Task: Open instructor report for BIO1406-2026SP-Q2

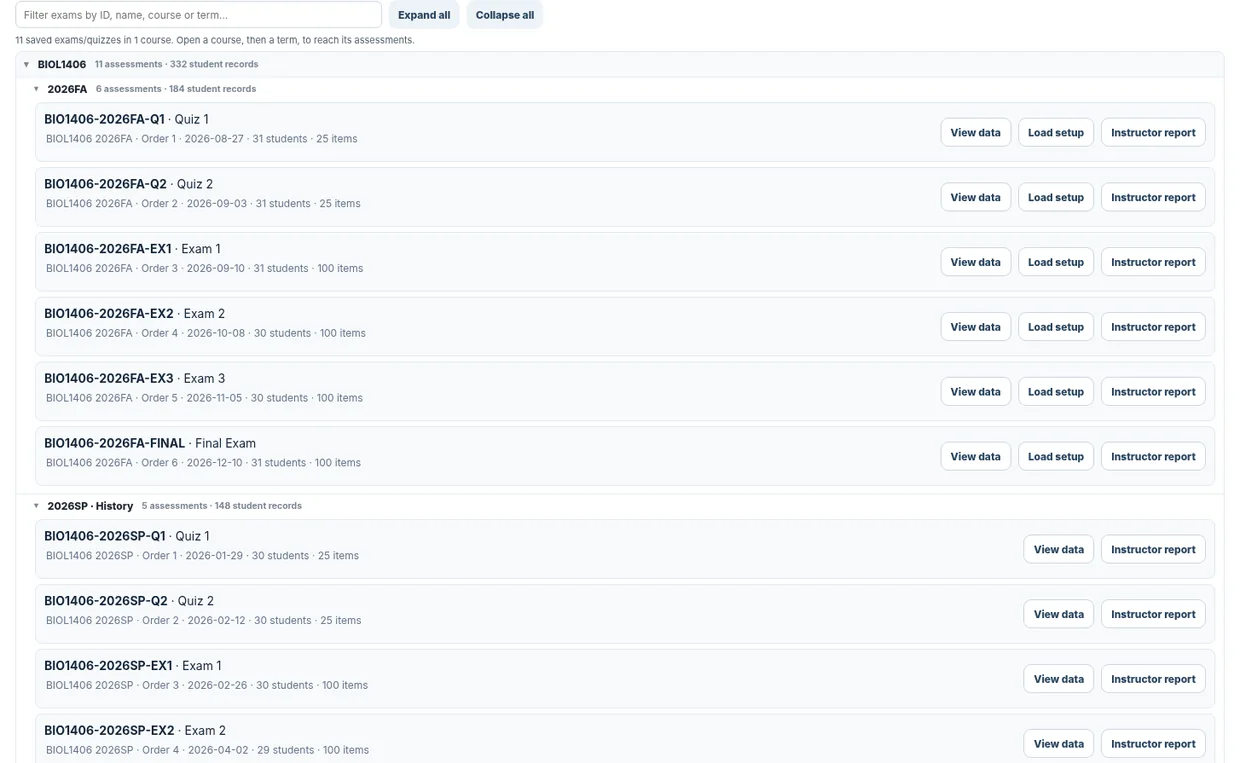Action: tap(1153, 615)
